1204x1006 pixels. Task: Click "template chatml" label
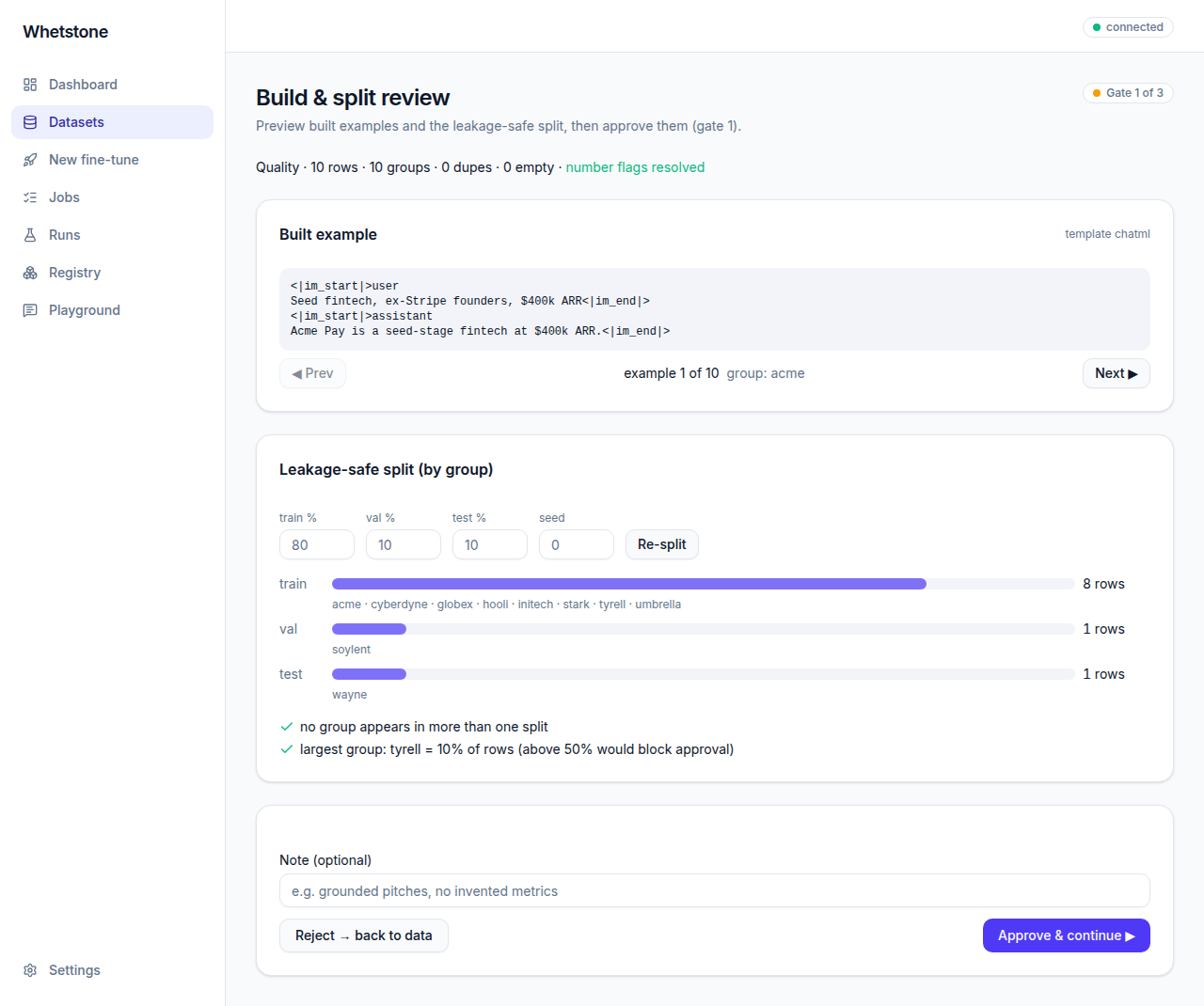1107,234
